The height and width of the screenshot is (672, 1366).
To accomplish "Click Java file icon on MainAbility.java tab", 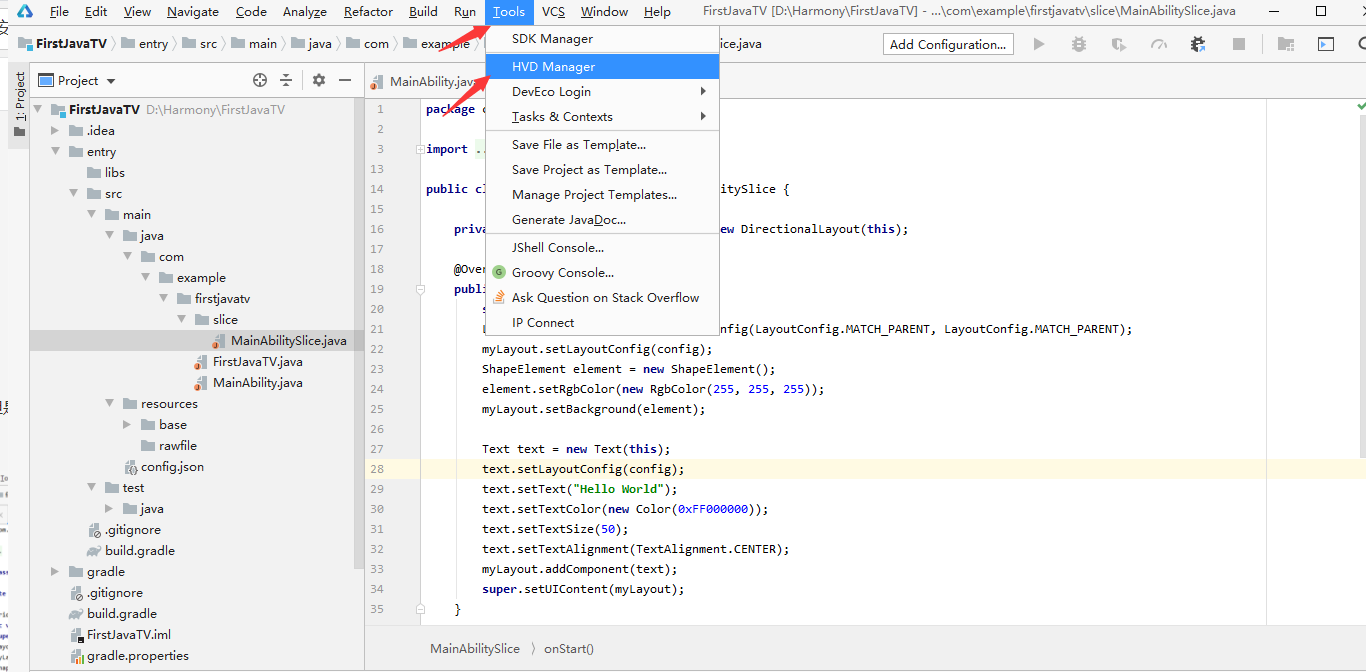I will click(x=377, y=82).
